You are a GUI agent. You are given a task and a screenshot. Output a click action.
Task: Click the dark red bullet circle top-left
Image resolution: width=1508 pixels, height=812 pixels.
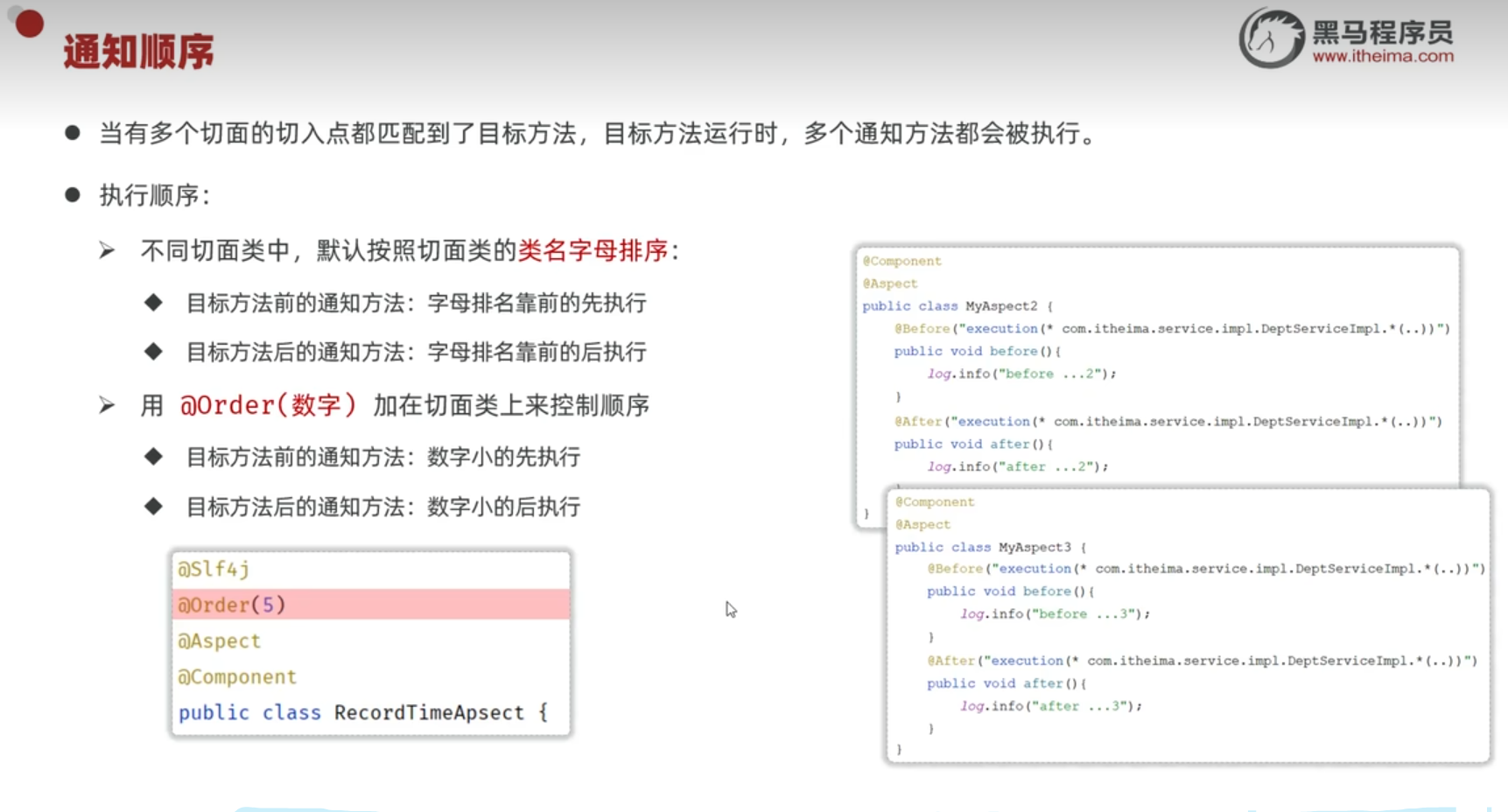pos(29,24)
